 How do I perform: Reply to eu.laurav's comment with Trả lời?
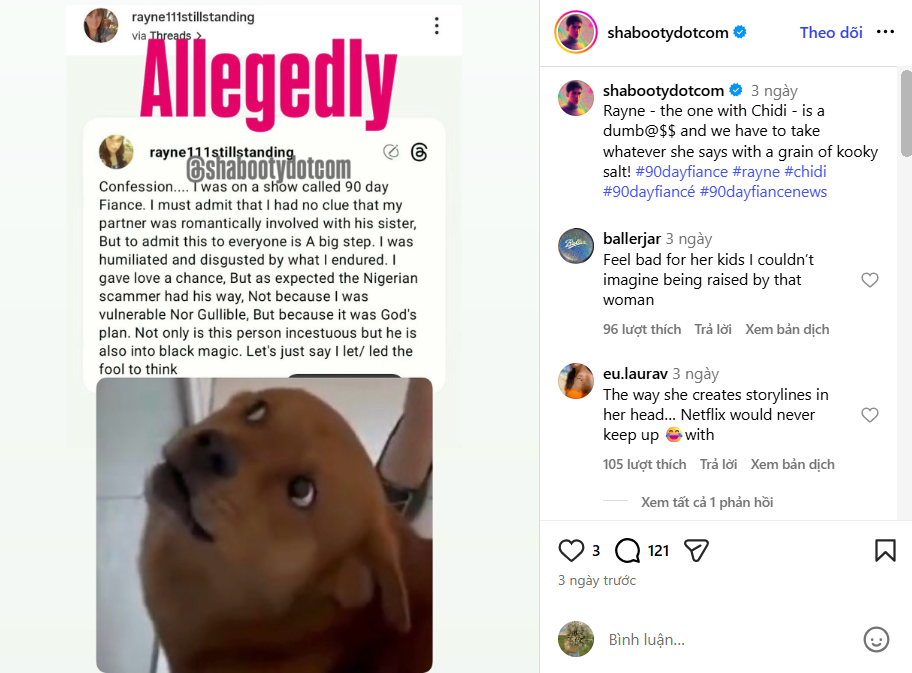(718, 464)
